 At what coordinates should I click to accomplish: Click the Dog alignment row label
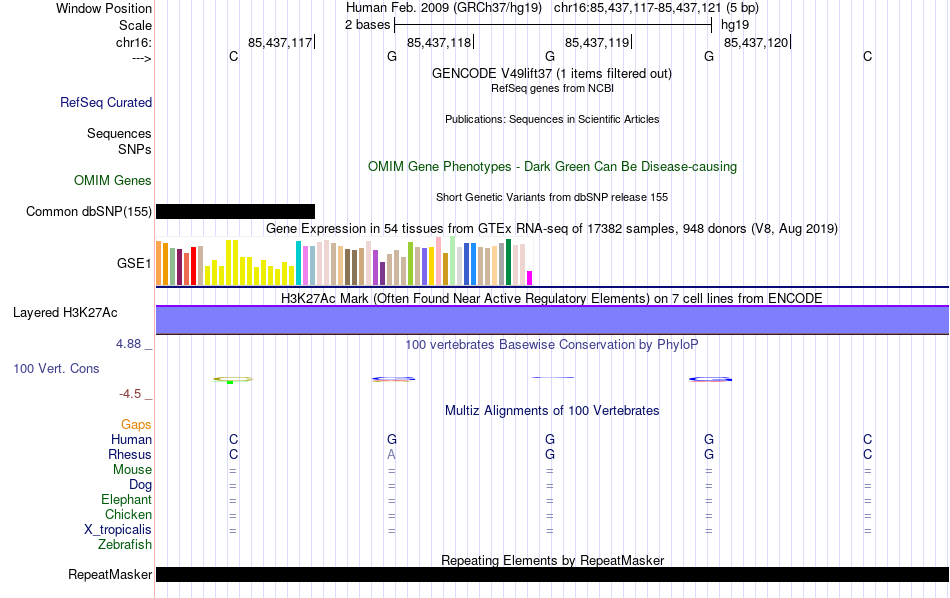point(140,485)
